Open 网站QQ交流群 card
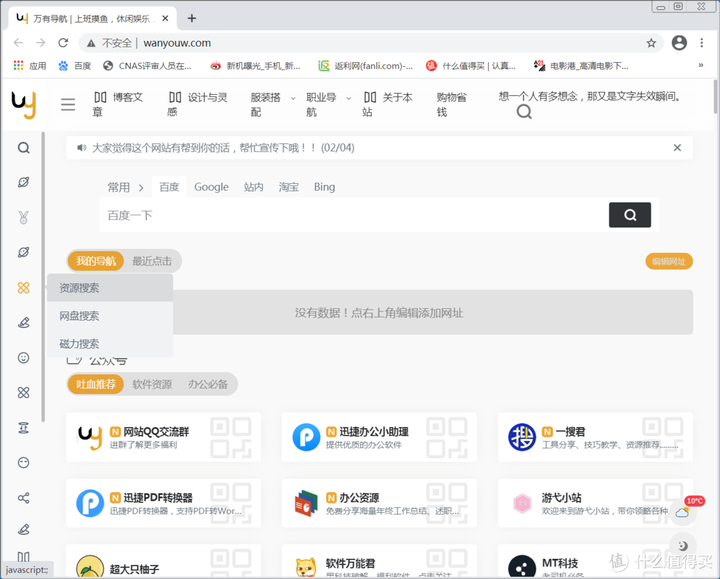Screen dimensions: 720x579 pyautogui.click(x=163, y=437)
